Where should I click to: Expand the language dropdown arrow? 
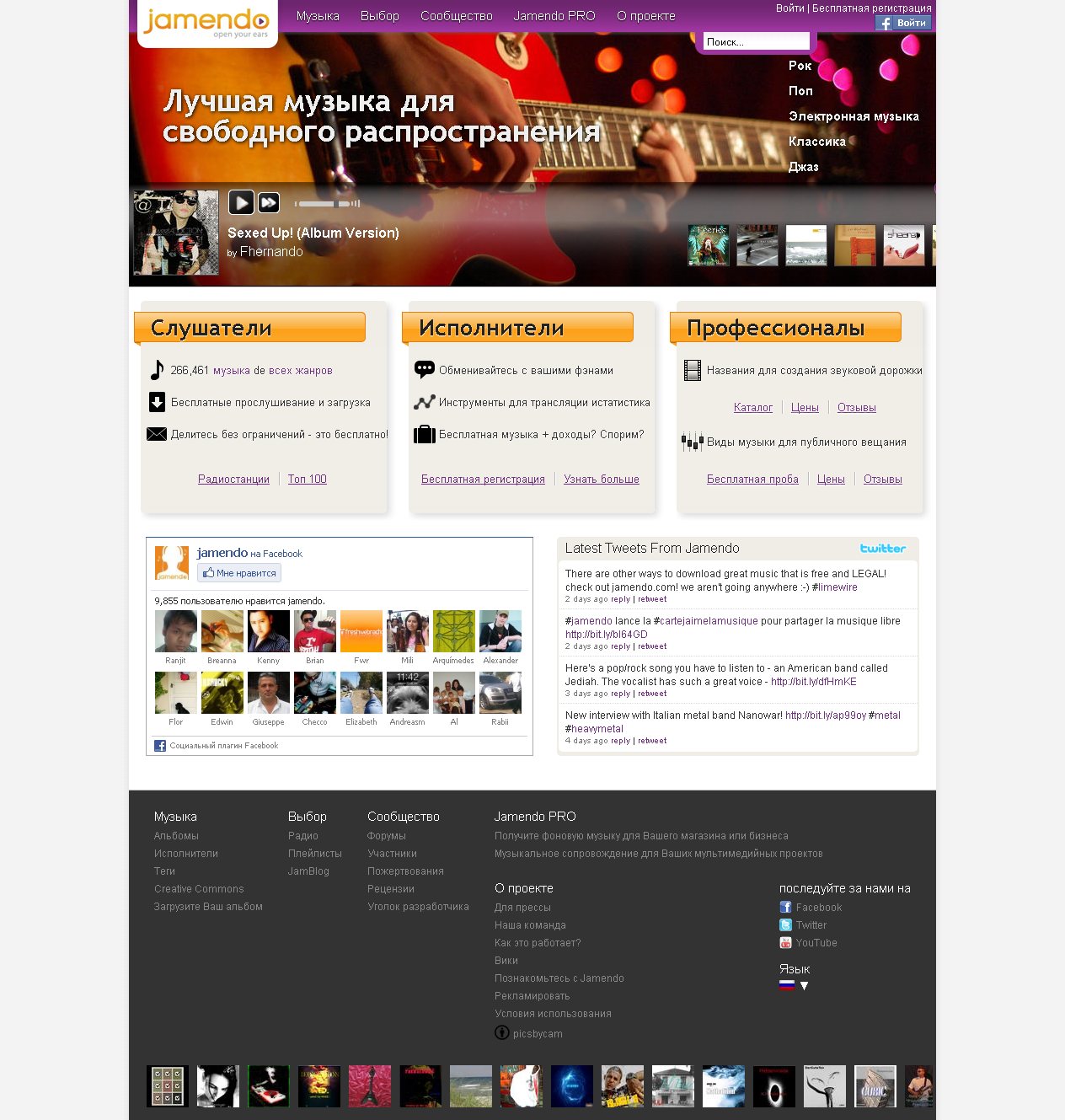[804, 986]
